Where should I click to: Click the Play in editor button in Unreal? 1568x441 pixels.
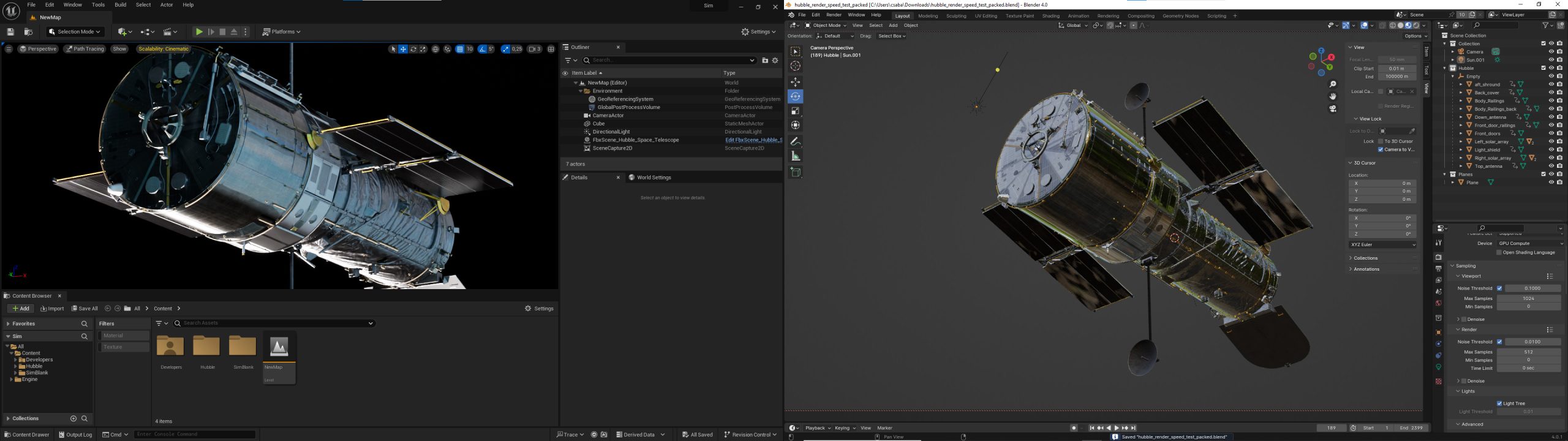tap(199, 32)
